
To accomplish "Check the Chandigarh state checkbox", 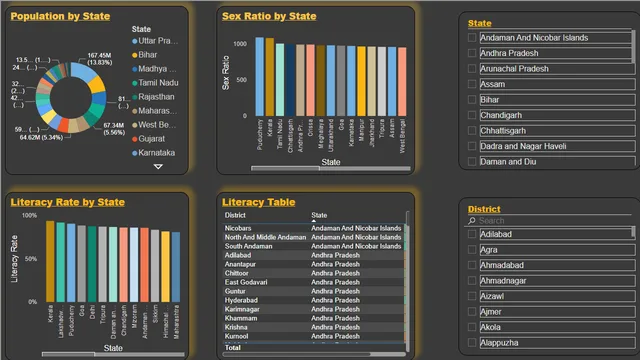I will click(x=472, y=115).
